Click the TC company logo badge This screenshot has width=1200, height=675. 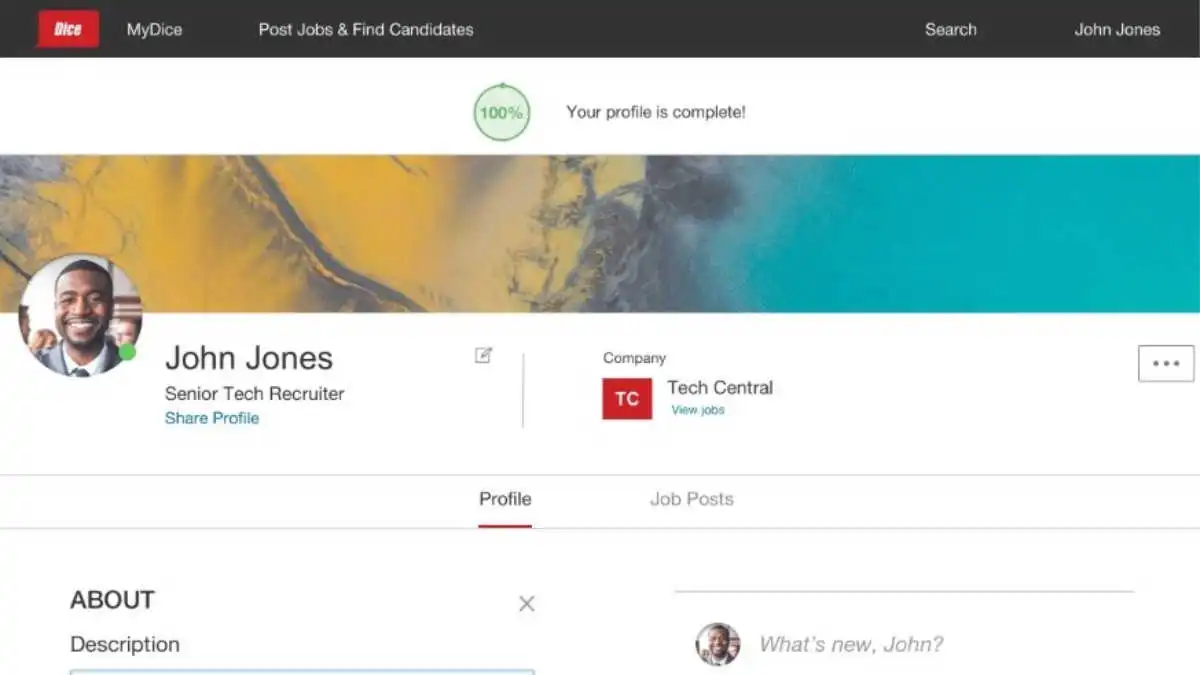coord(626,399)
